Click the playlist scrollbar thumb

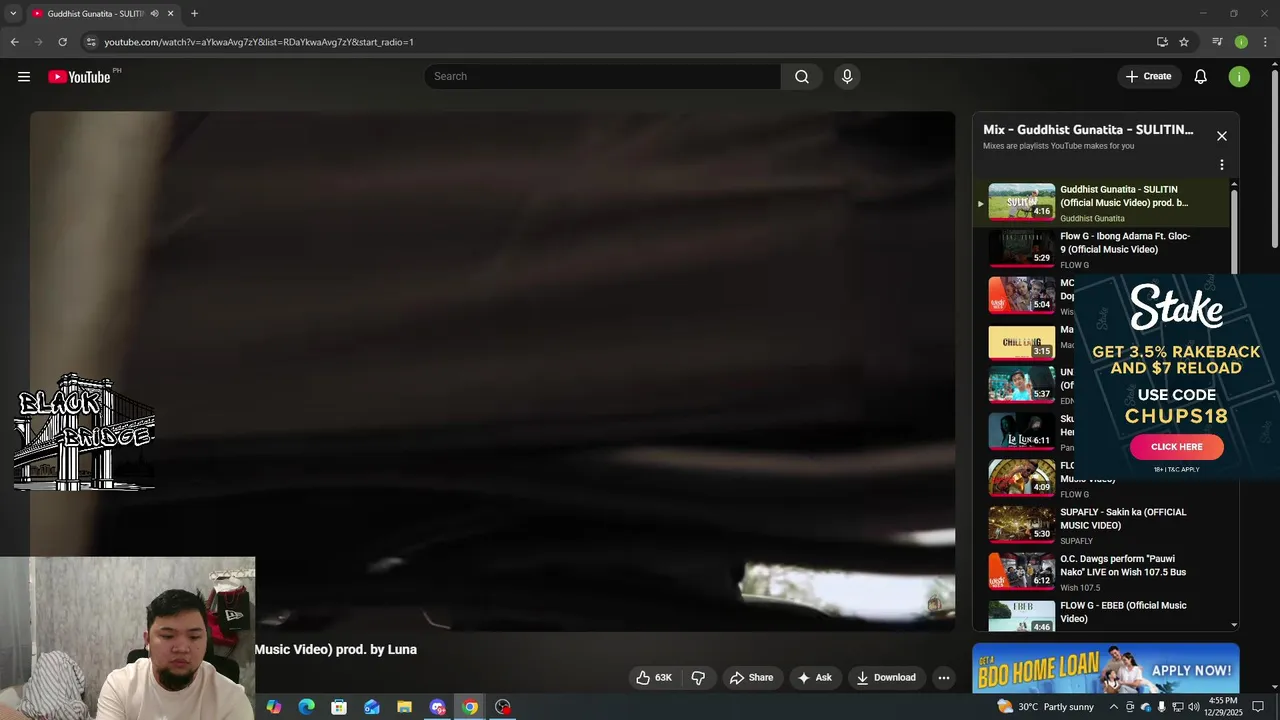tap(1234, 230)
